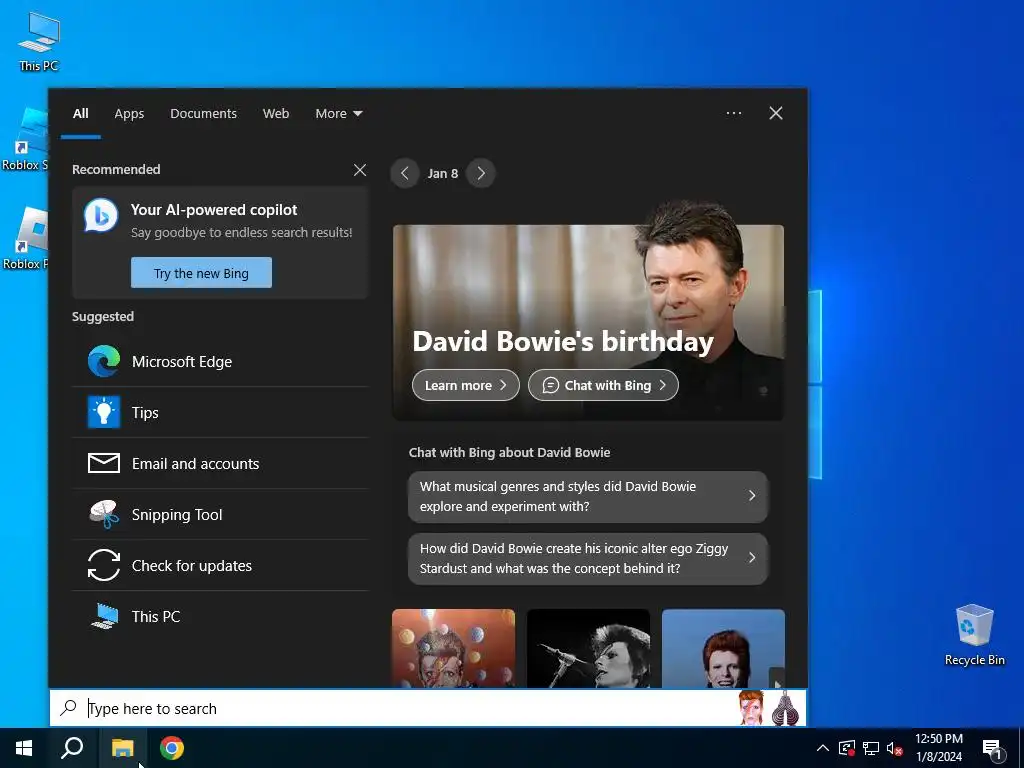Click the security alert tray icon
The height and width of the screenshot is (768, 1024).
[x=847, y=748]
